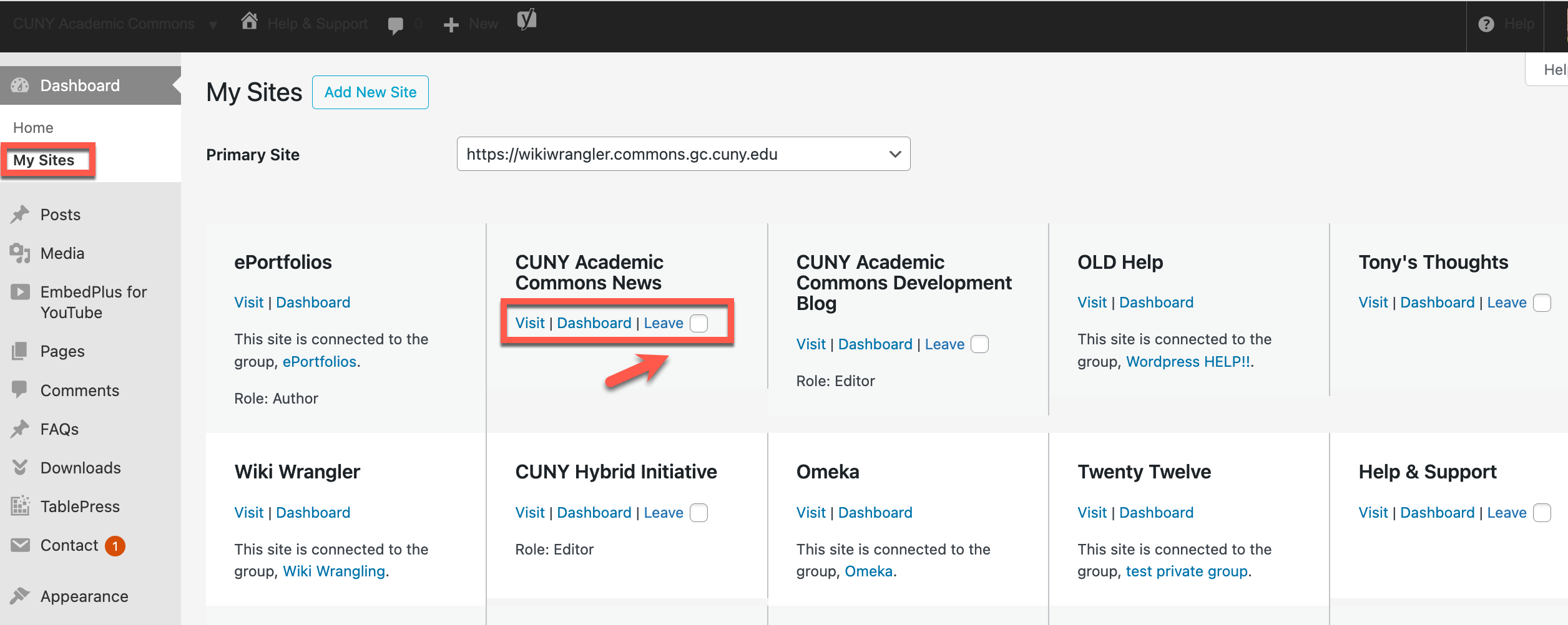The height and width of the screenshot is (625, 1568).
Task: Open Dashboard for CUNY Hybrid Initiative
Action: click(594, 513)
